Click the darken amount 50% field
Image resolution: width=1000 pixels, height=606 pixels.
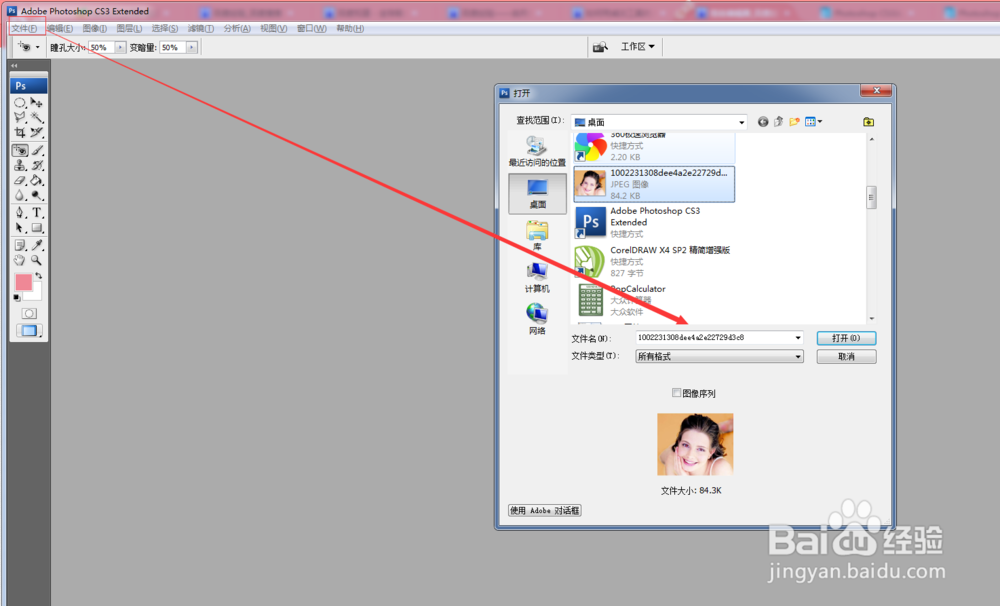click(173, 47)
